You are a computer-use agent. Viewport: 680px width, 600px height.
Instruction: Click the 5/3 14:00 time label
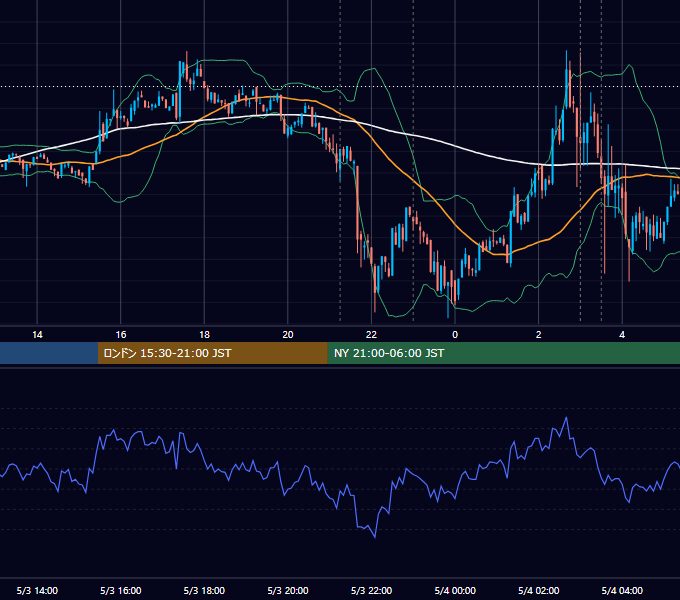[x=37, y=590]
